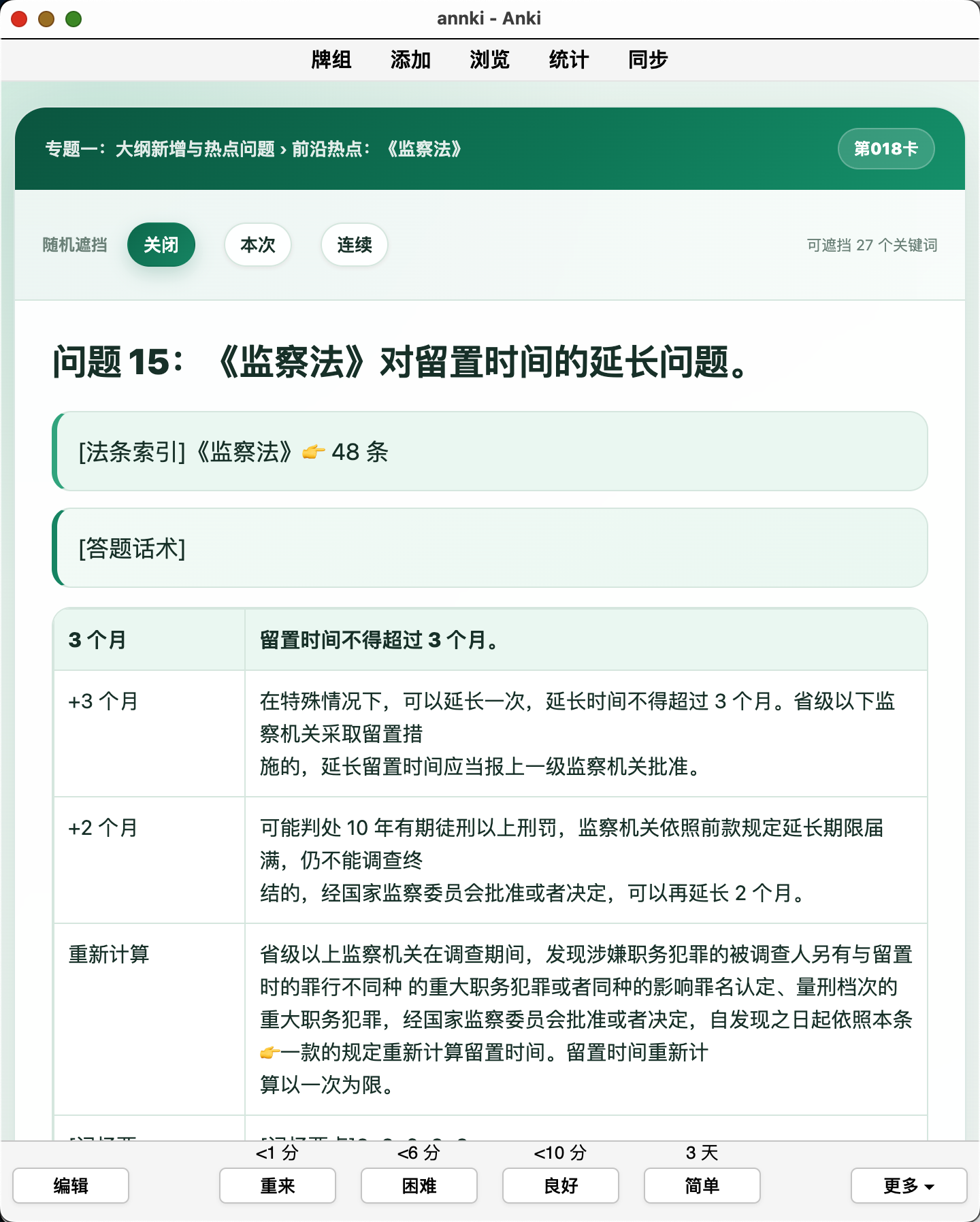Click the cell starting 在特殊情况下

tap(586, 733)
